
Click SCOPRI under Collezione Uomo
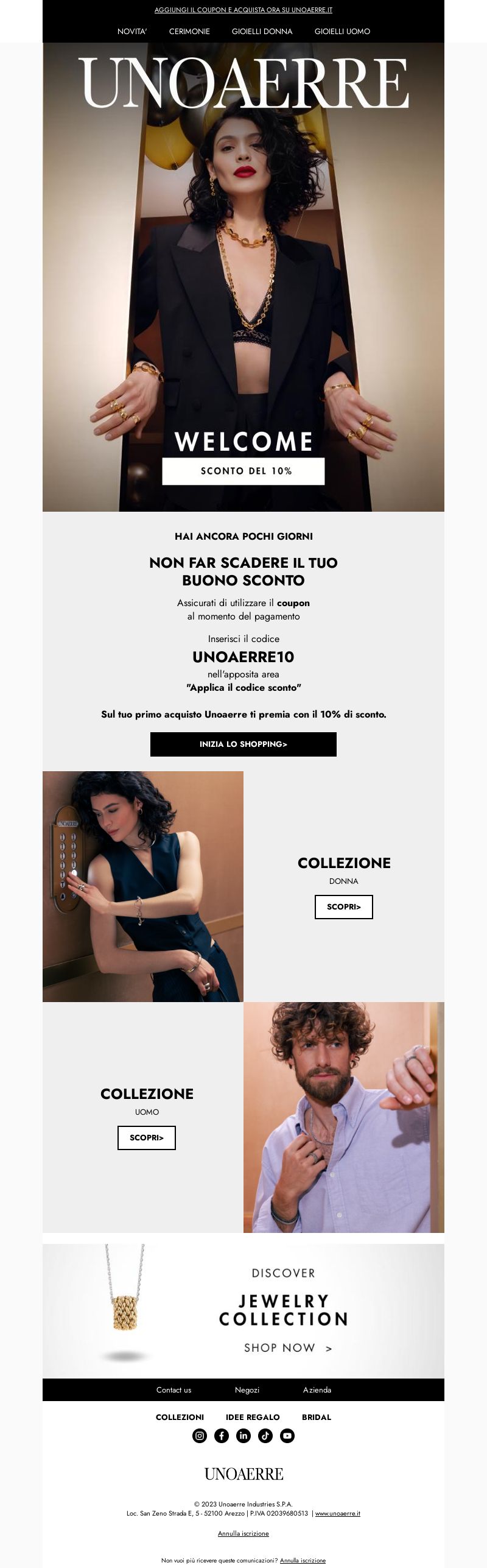[x=147, y=1138]
